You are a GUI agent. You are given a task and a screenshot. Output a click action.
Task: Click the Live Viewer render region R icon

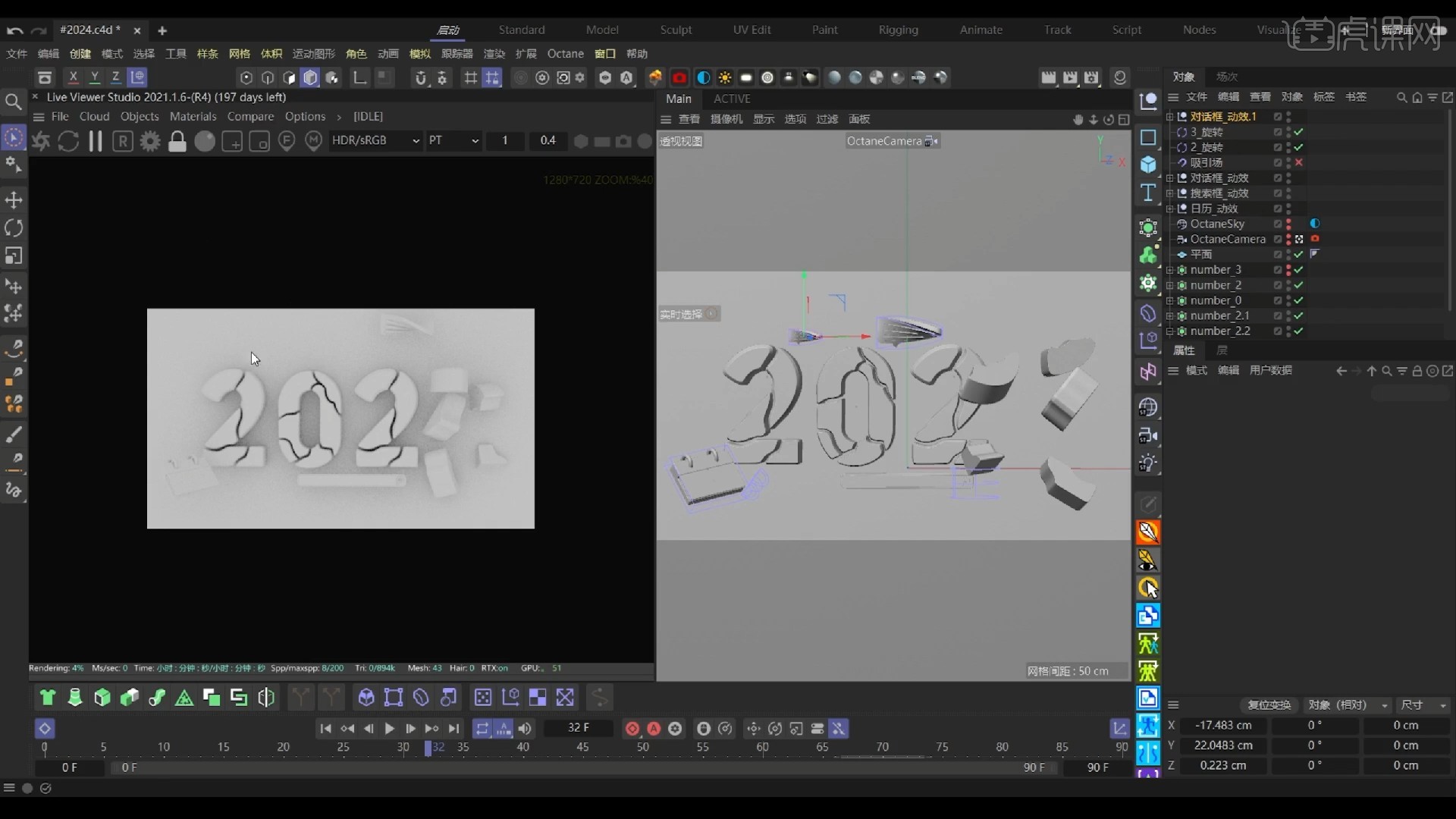[x=123, y=141]
